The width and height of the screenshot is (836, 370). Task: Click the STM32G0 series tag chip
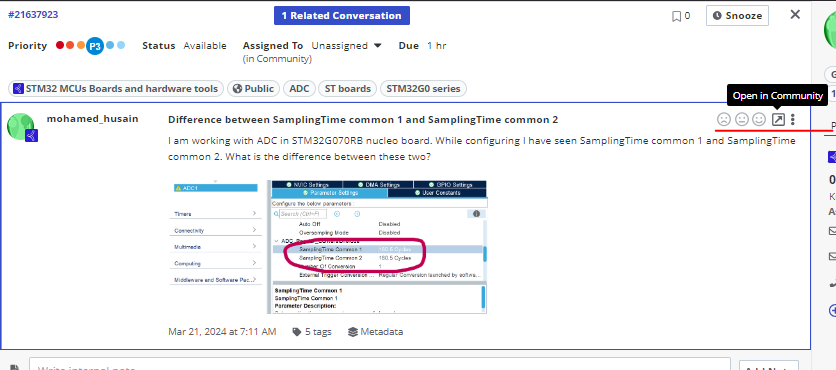click(423, 89)
